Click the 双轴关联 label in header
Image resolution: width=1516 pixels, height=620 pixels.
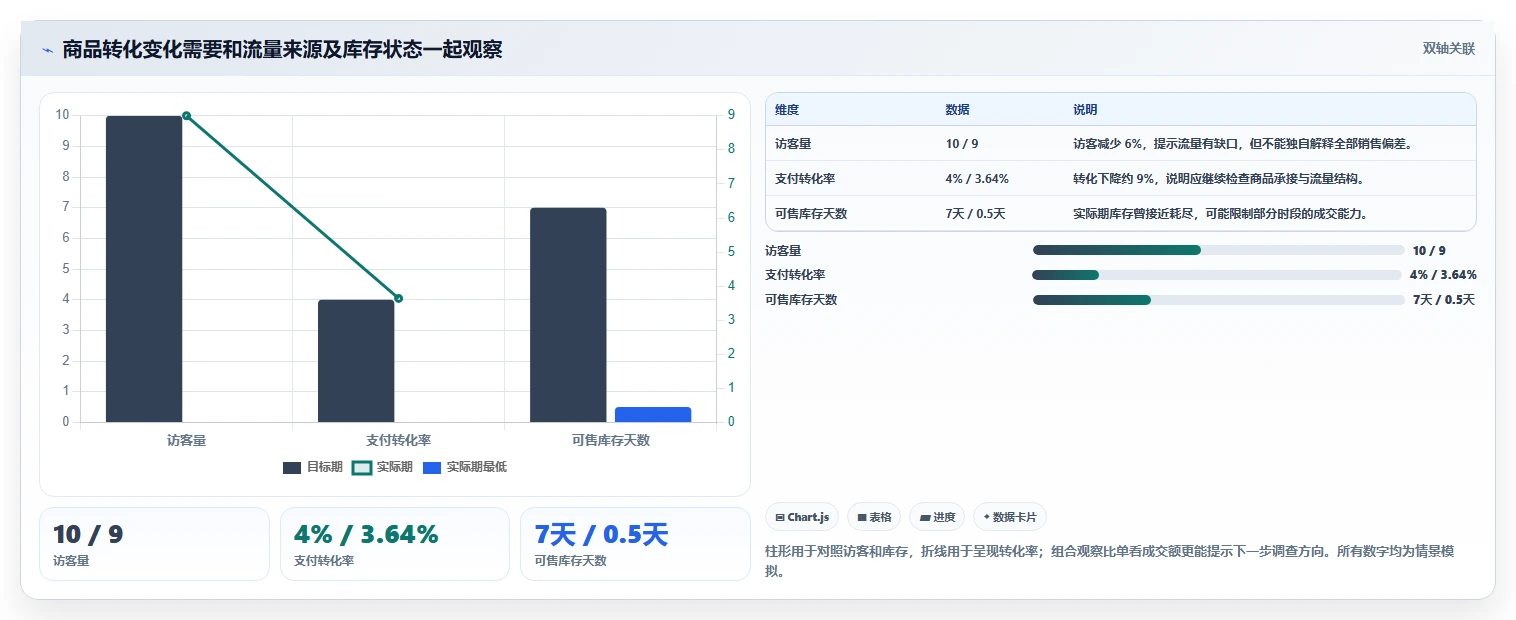pyautogui.click(x=1449, y=49)
